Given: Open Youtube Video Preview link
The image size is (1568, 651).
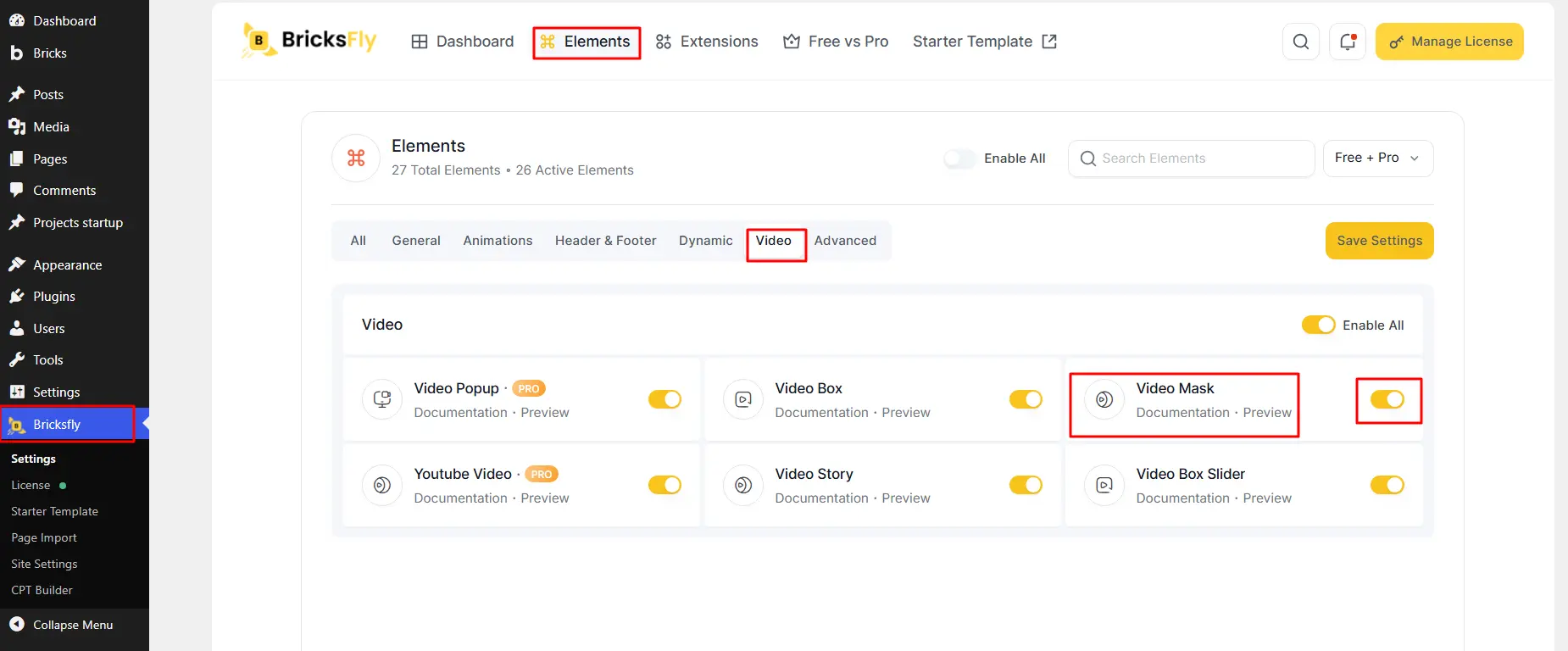Looking at the screenshot, I should point(545,498).
